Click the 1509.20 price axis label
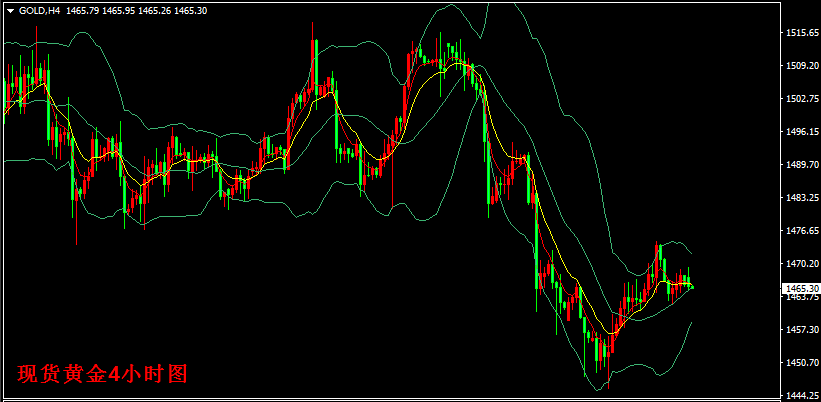The image size is (821, 402). coord(802,65)
